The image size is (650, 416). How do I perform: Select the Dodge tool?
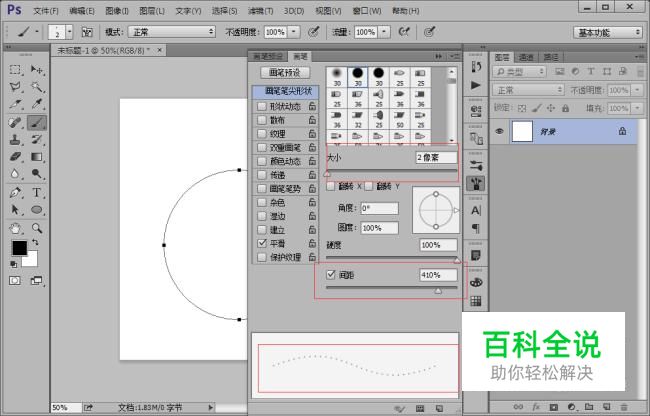(37, 174)
